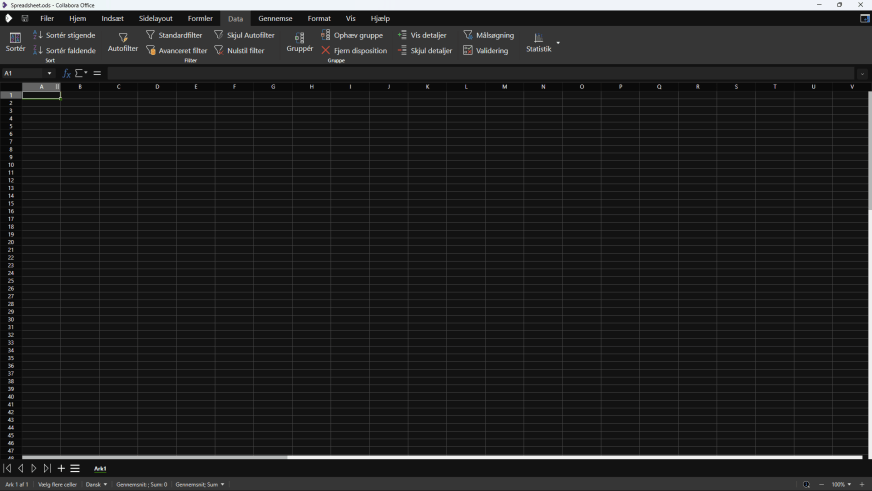Switch to the Vis tab

click(x=350, y=18)
